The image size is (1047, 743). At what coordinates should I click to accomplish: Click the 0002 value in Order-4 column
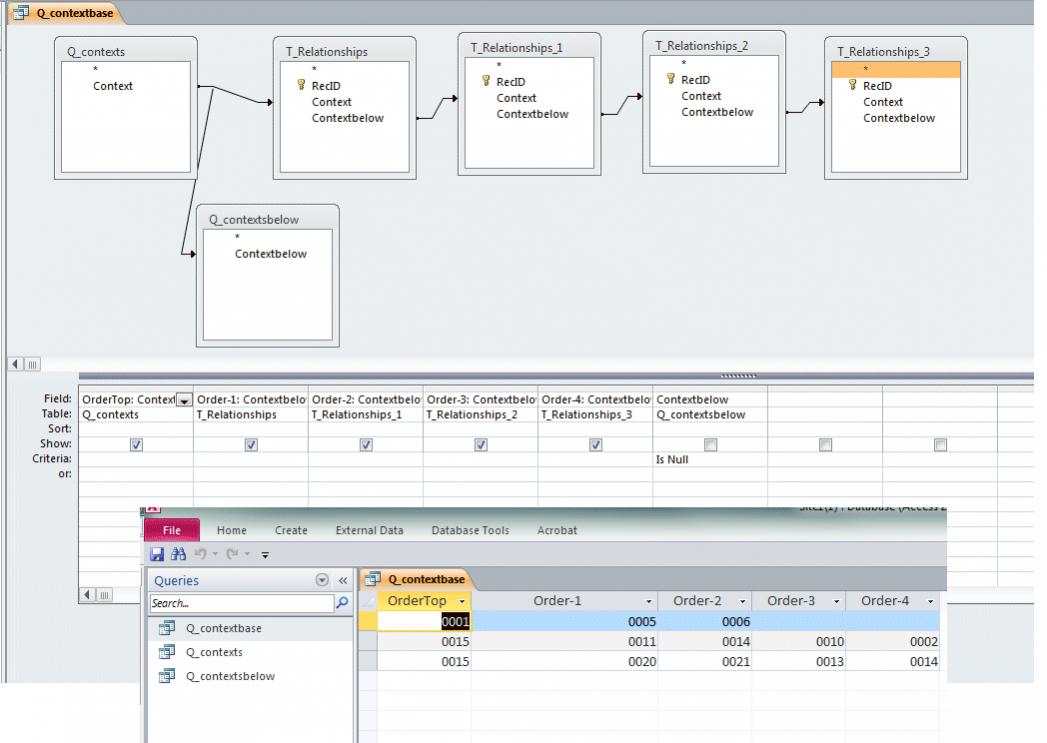(923, 642)
